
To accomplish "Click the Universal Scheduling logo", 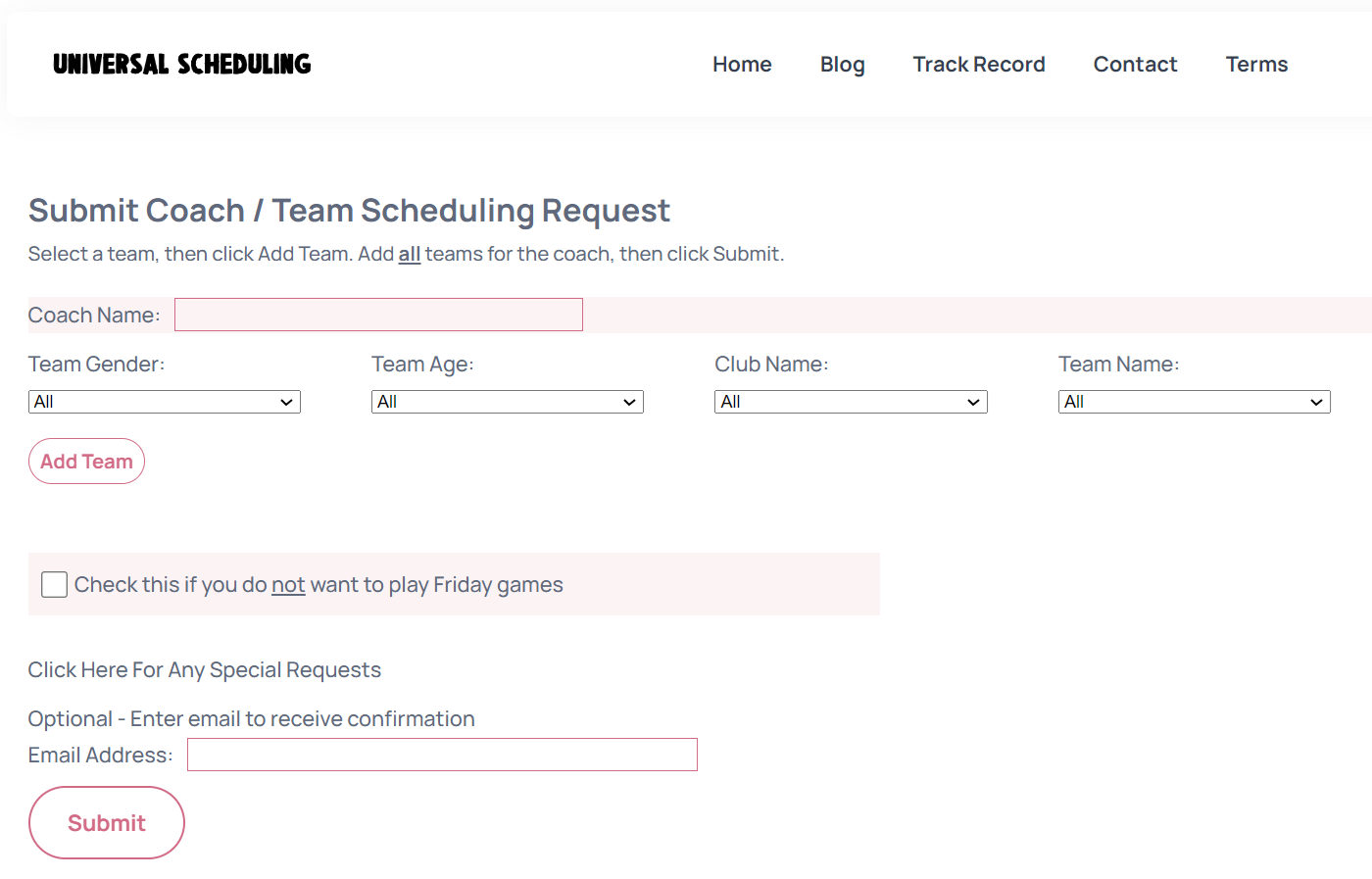I will click(x=181, y=63).
